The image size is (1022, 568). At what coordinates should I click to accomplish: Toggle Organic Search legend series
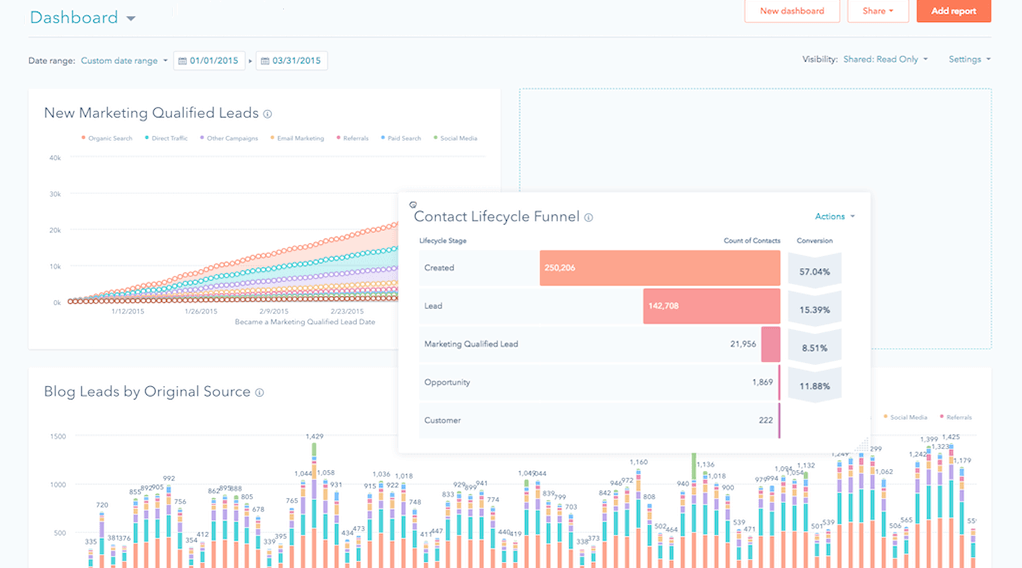[107, 138]
